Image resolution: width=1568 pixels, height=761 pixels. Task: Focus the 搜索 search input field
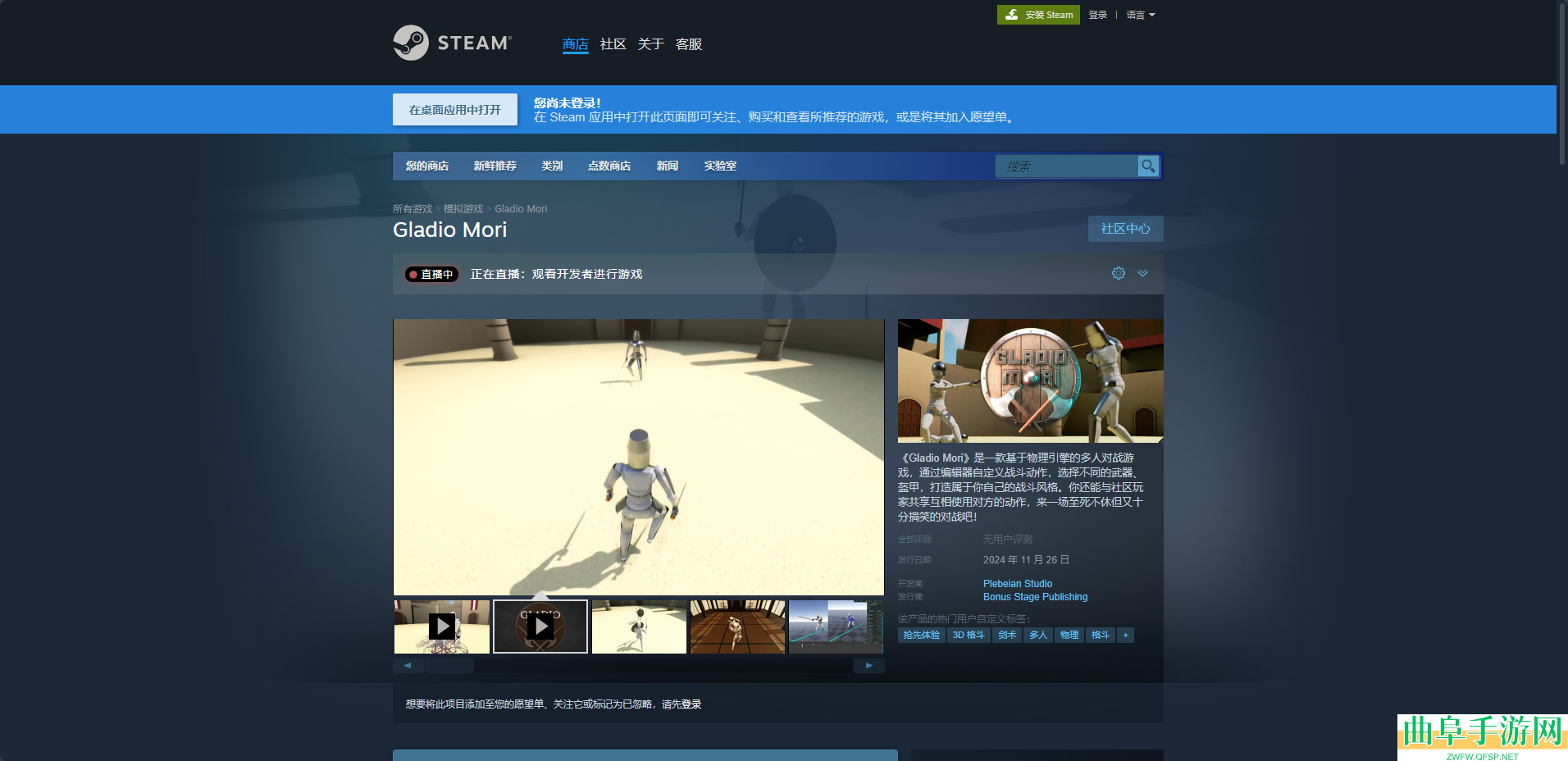click(x=1067, y=166)
